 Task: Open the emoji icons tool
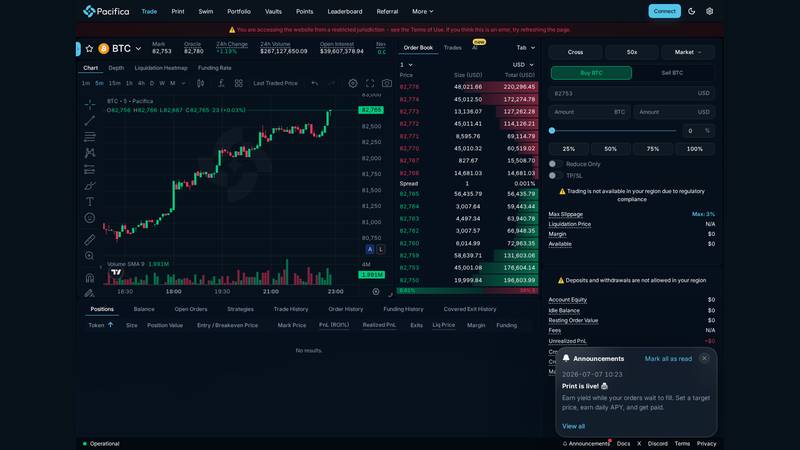coord(90,218)
